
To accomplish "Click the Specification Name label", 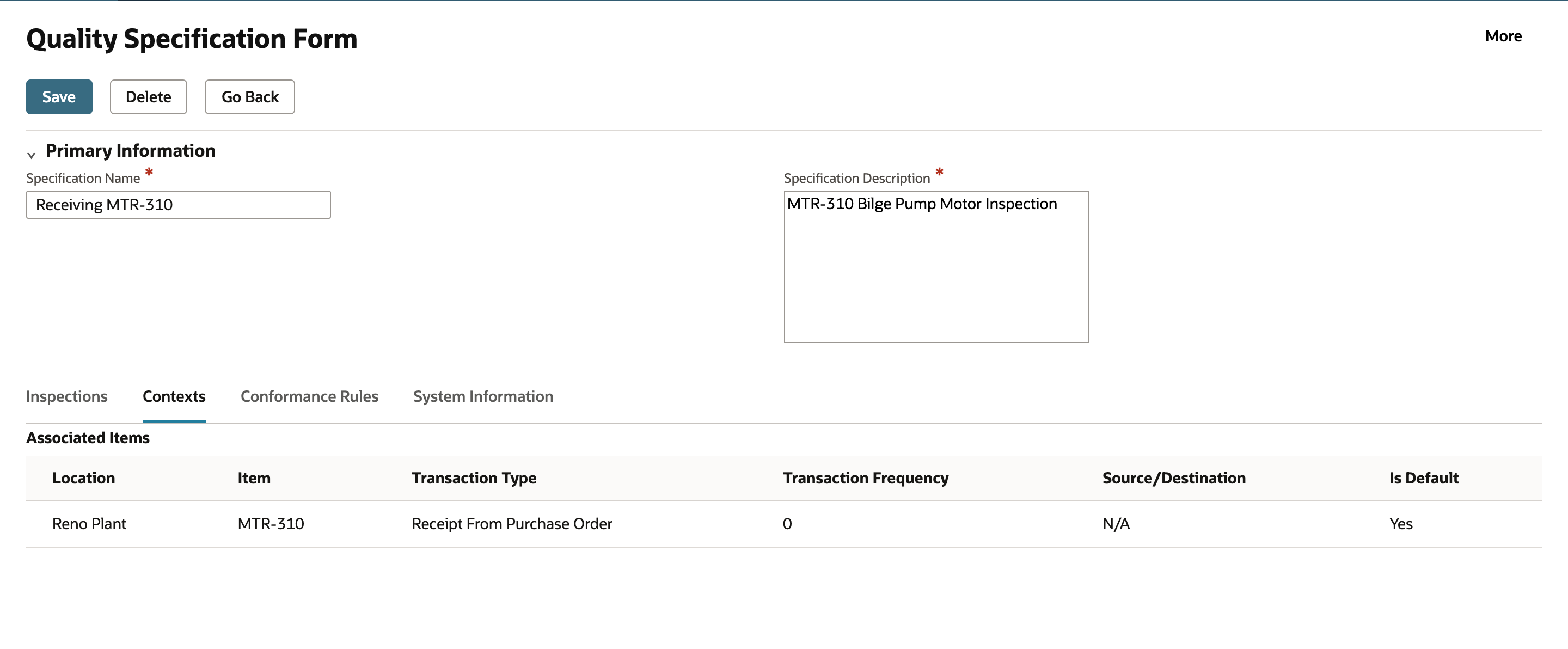I will [x=83, y=179].
